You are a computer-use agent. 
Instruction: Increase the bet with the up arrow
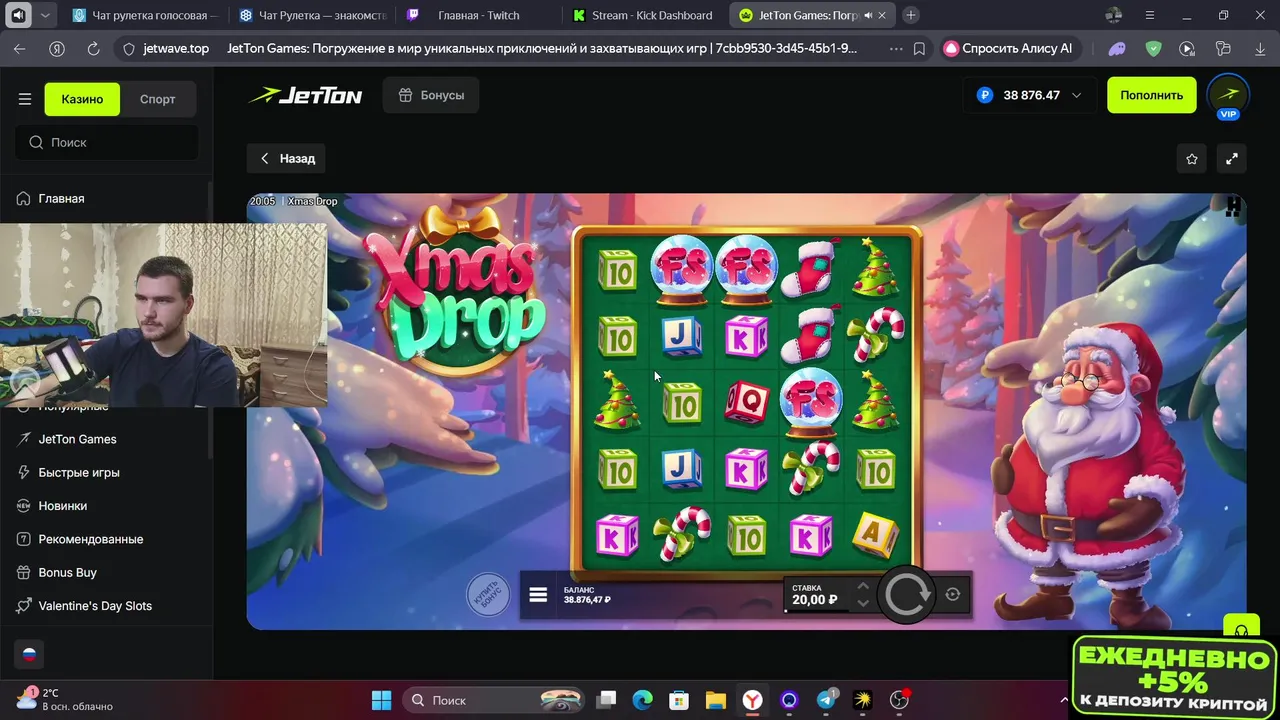[x=863, y=586]
